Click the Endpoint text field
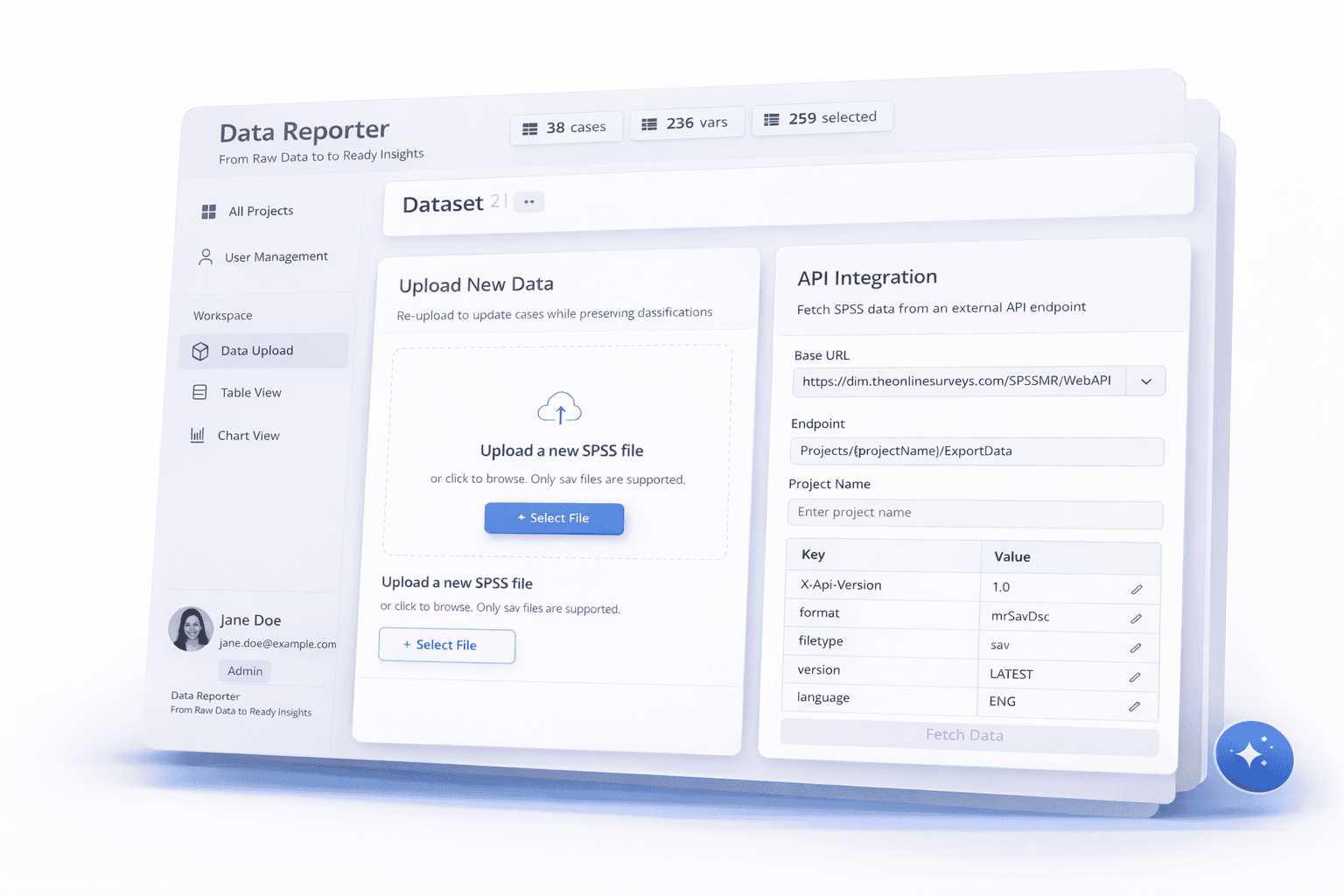 click(x=976, y=451)
